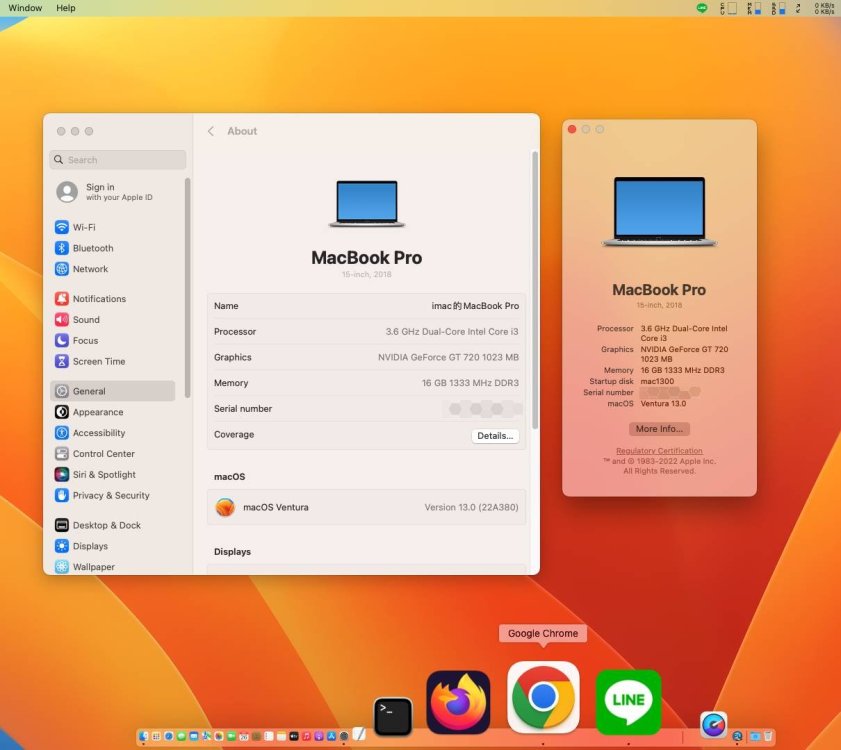
Task: Open Appearance settings
Action: (113, 412)
